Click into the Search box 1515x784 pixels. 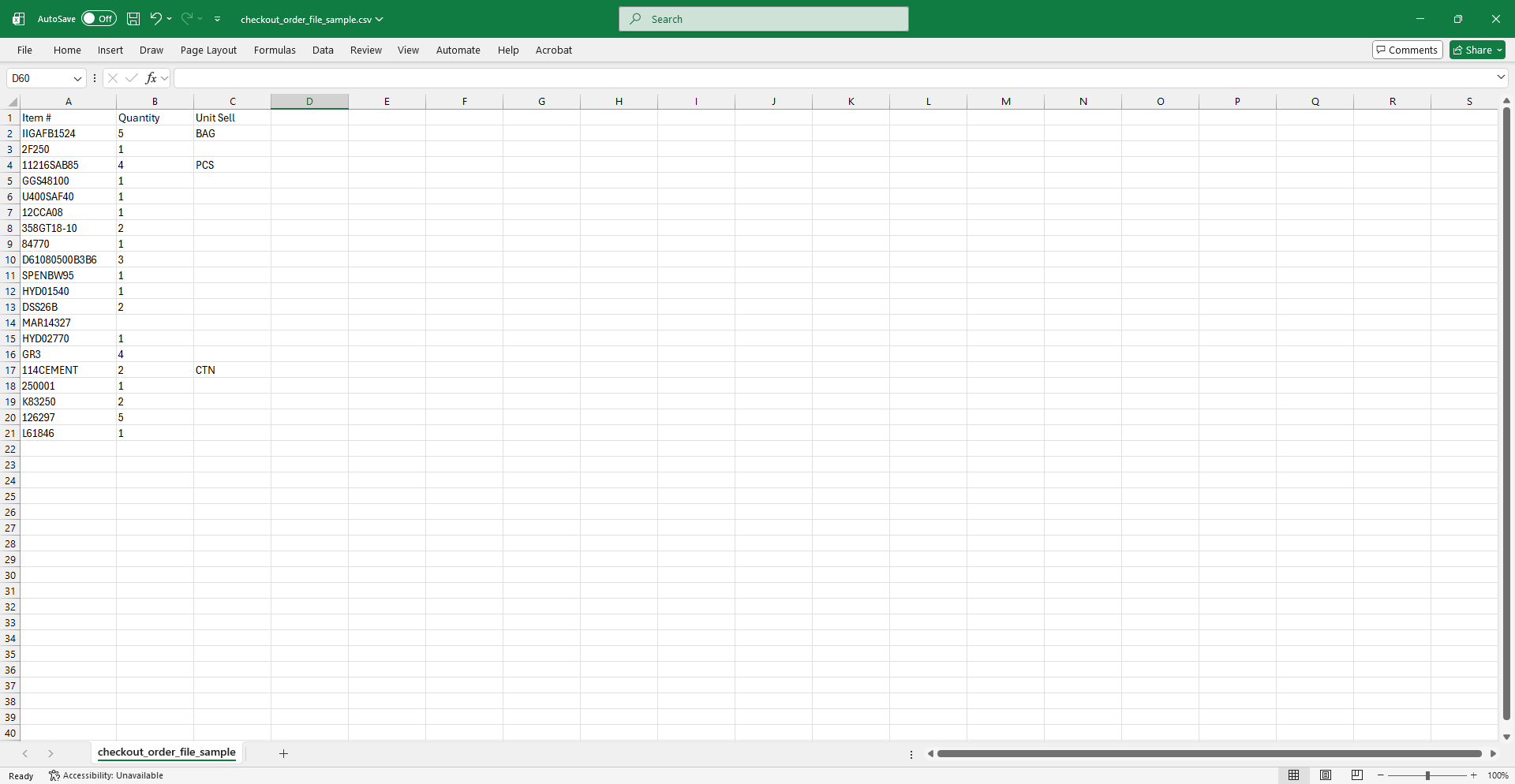point(764,19)
